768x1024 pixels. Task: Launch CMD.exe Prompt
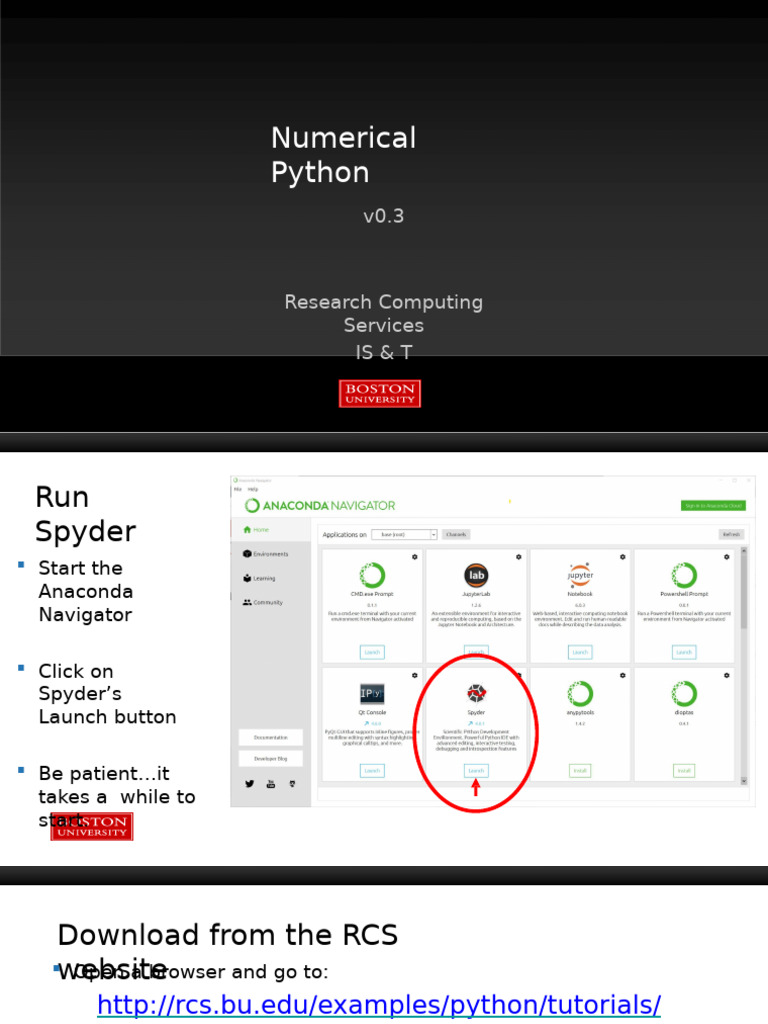[372, 652]
